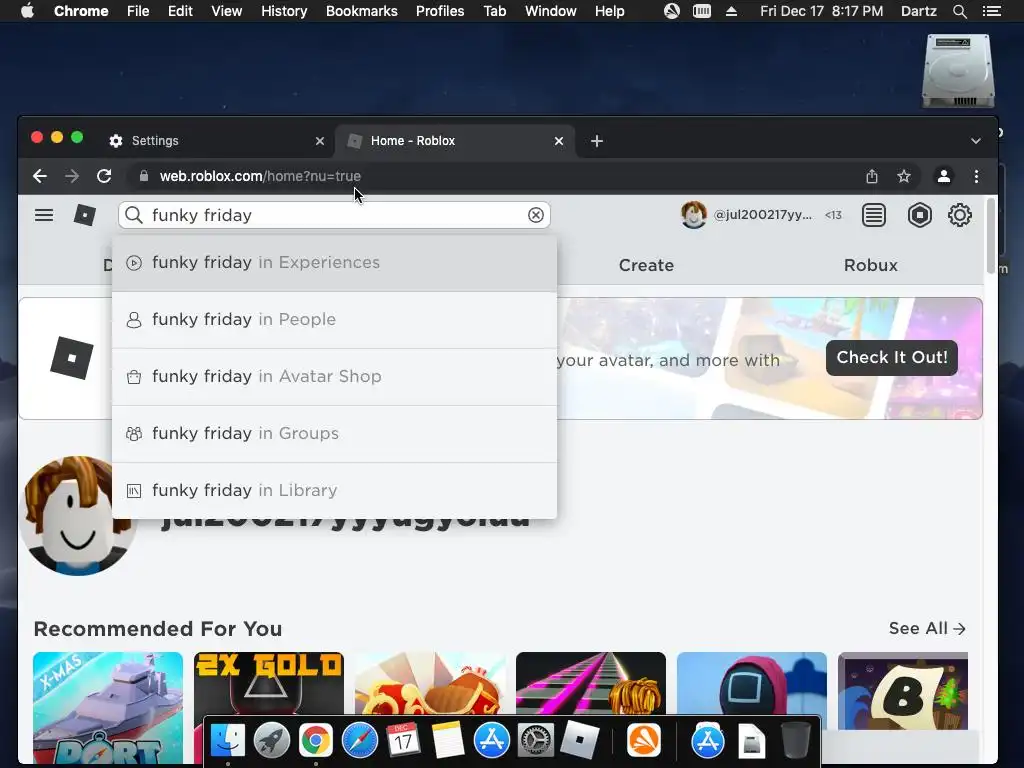Open the Bookmarks menu
This screenshot has height=768, width=1024.
coord(362,11)
